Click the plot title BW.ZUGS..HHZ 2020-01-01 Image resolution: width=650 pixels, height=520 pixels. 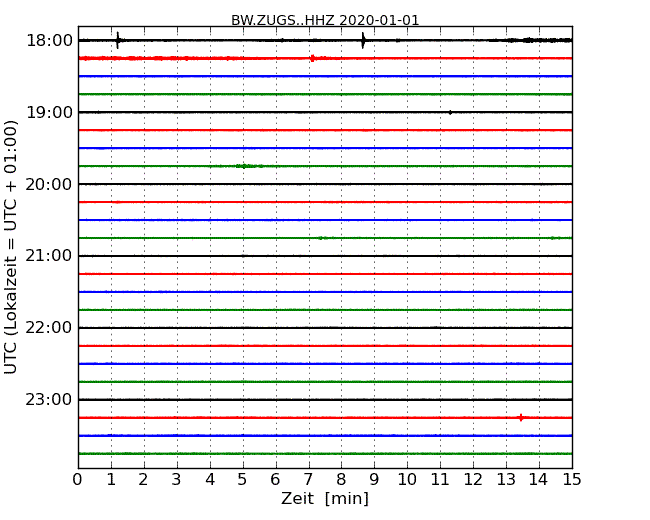325,20
